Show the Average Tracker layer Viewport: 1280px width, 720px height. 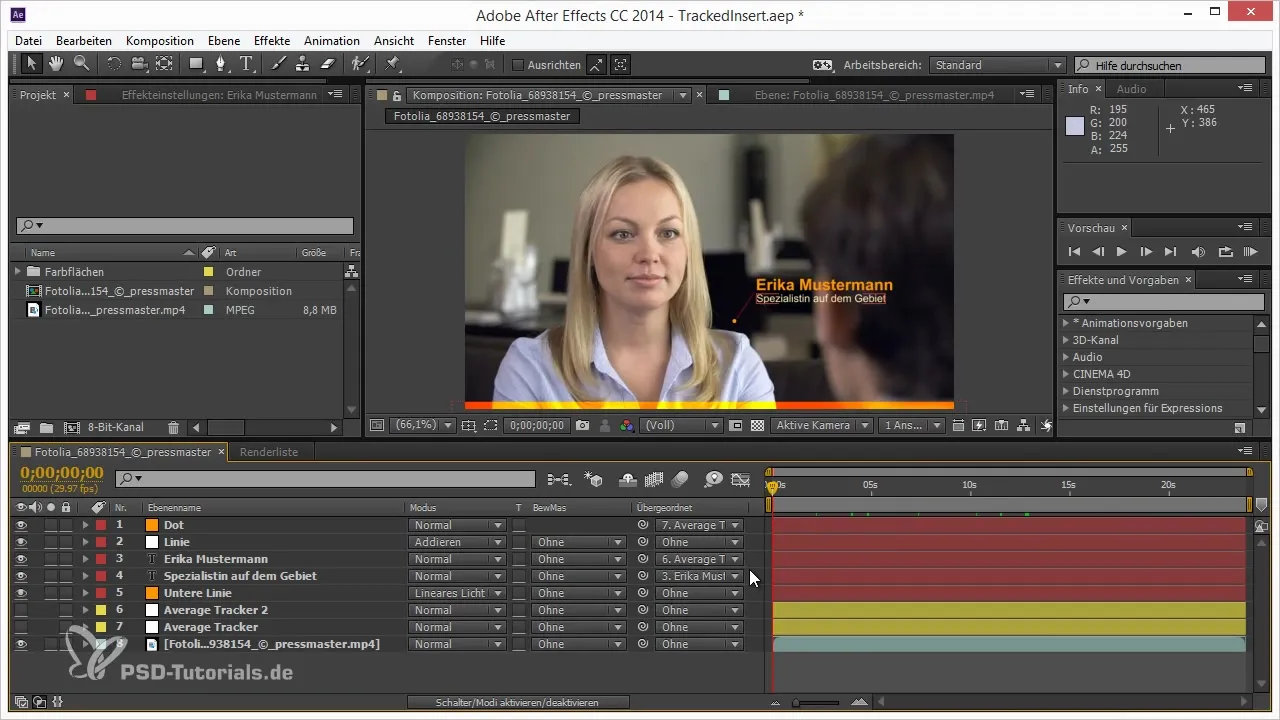[21, 627]
